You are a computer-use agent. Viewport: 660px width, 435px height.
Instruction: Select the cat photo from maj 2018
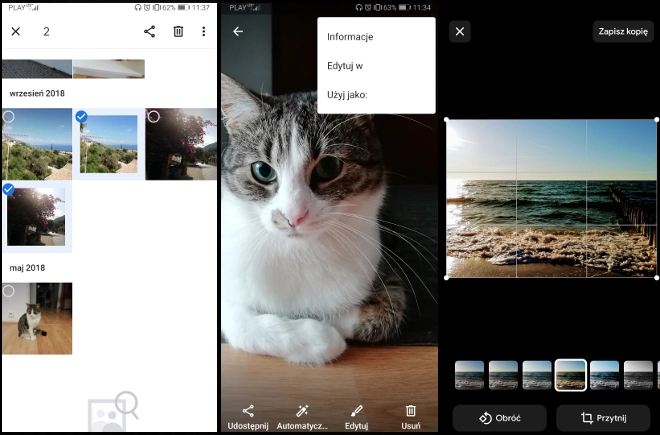37,318
